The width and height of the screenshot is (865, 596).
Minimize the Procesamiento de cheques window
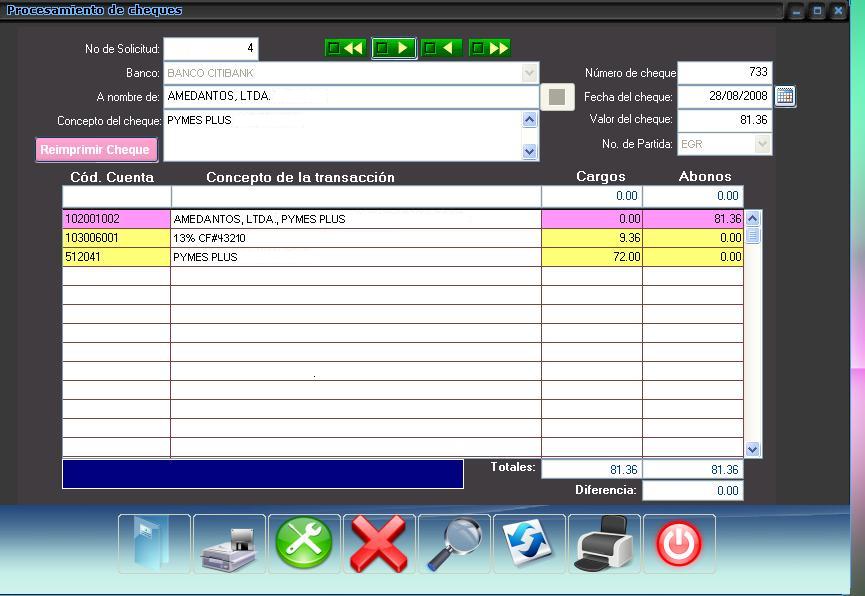click(x=796, y=10)
